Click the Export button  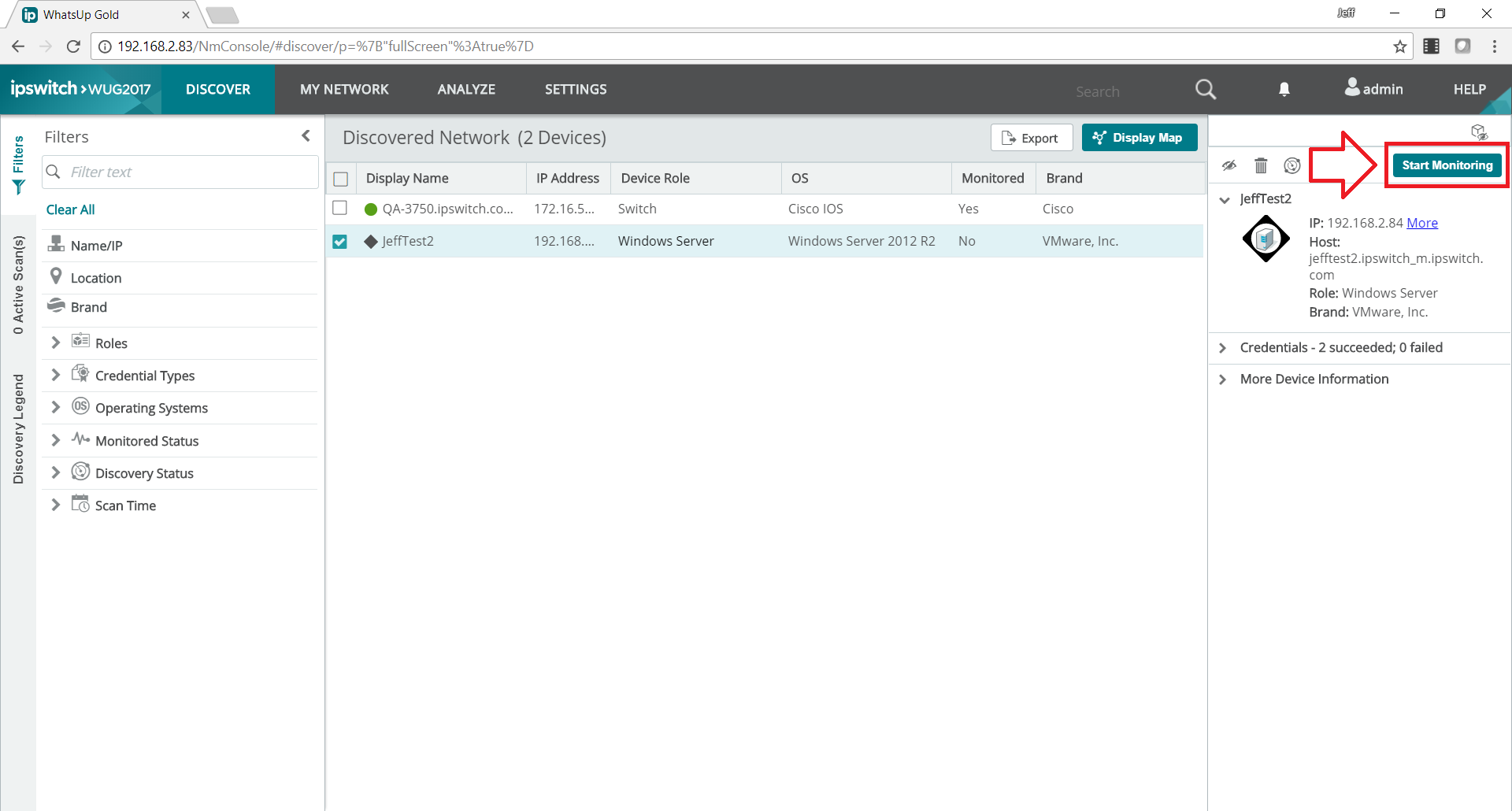(x=1032, y=138)
